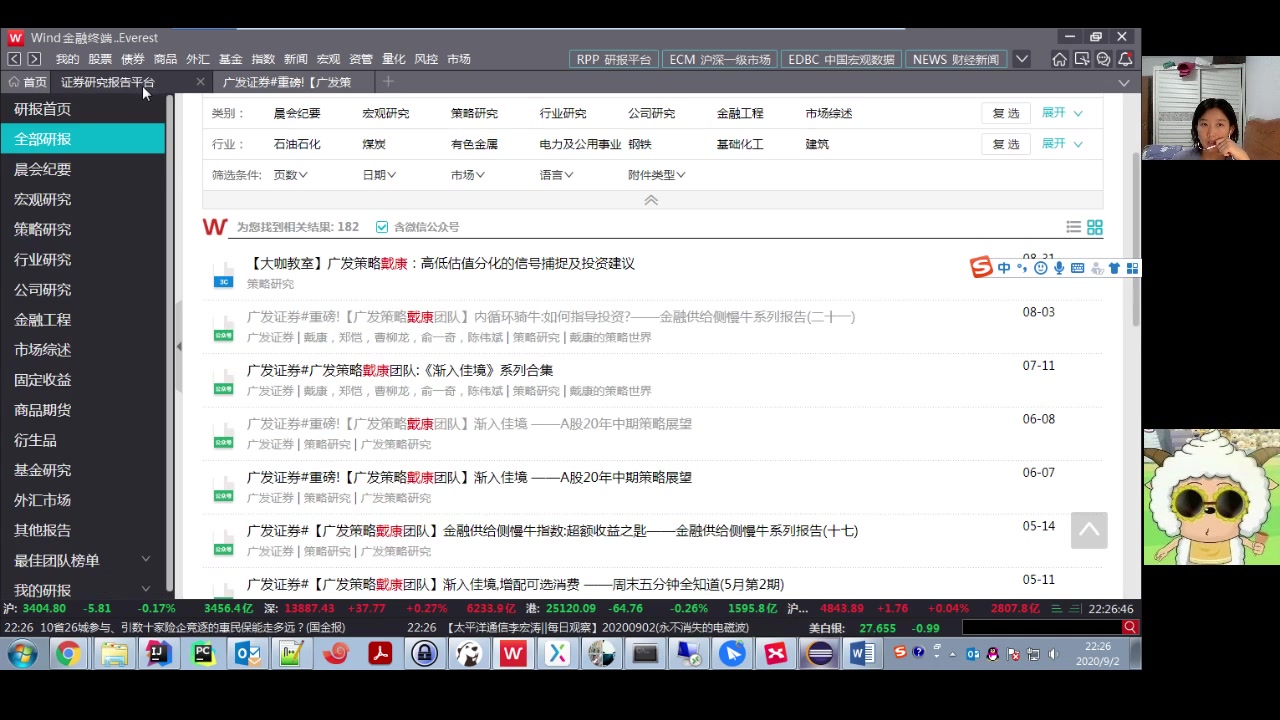The width and height of the screenshot is (1280, 720).
Task: Open RPP 研报平台 shortcut
Action: [x=614, y=59]
